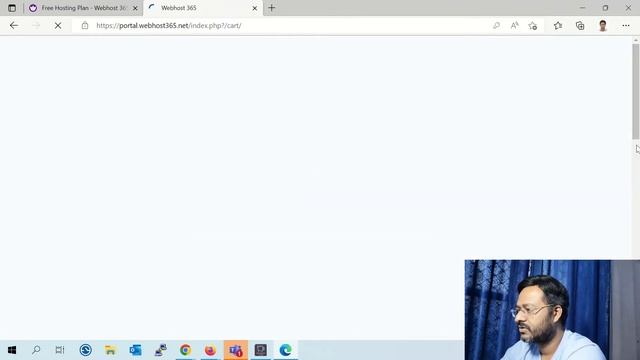Open Collections panel
The image size is (640, 360).
pyautogui.click(x=580, y=26)
